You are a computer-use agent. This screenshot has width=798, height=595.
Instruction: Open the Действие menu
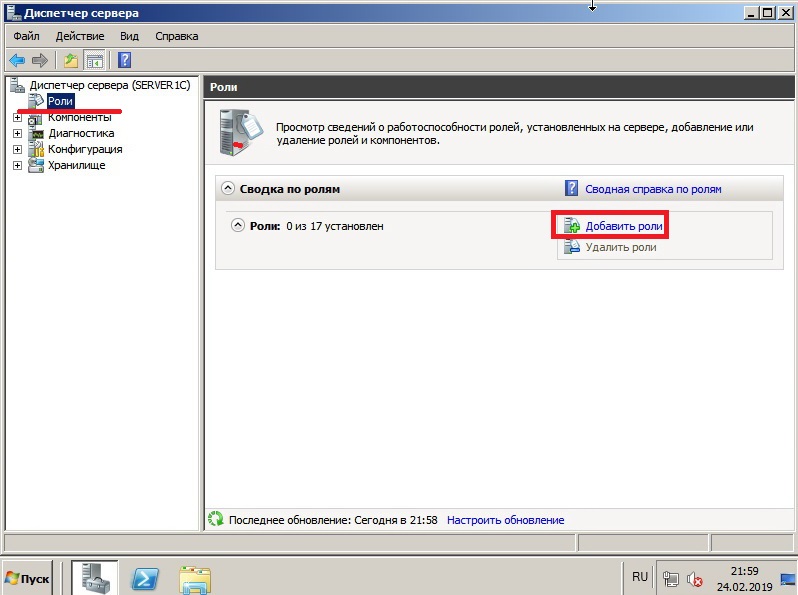point(79,36)
